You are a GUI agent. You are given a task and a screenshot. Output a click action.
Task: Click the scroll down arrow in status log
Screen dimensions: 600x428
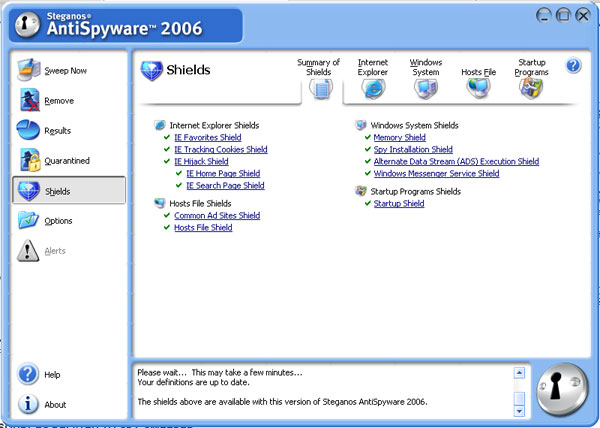519,411
